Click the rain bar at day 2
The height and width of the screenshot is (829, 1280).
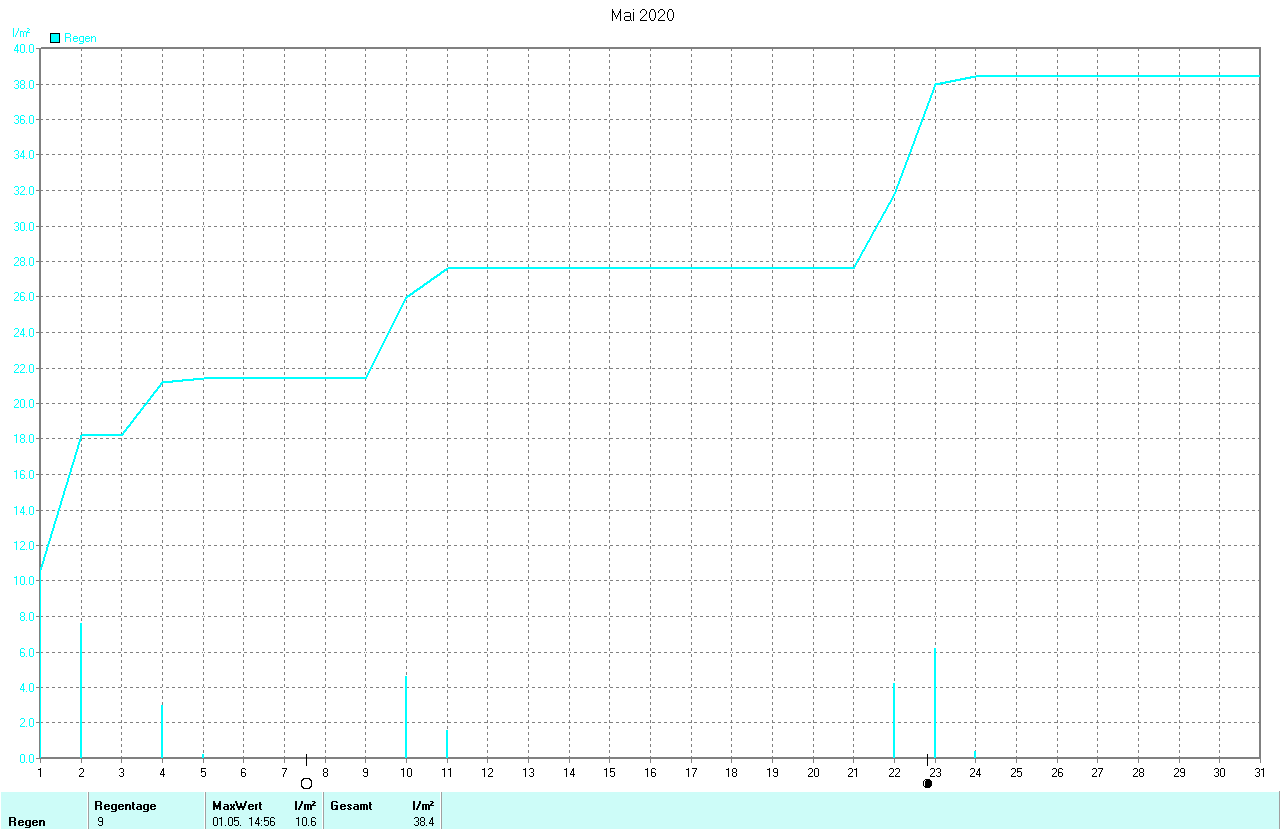pos(81,690)
